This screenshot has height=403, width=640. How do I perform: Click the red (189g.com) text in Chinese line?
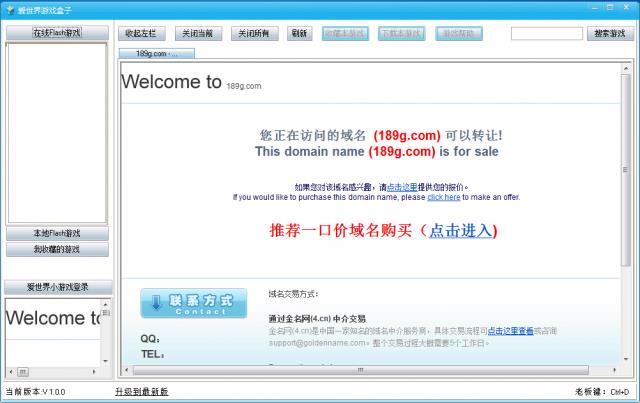407,135
